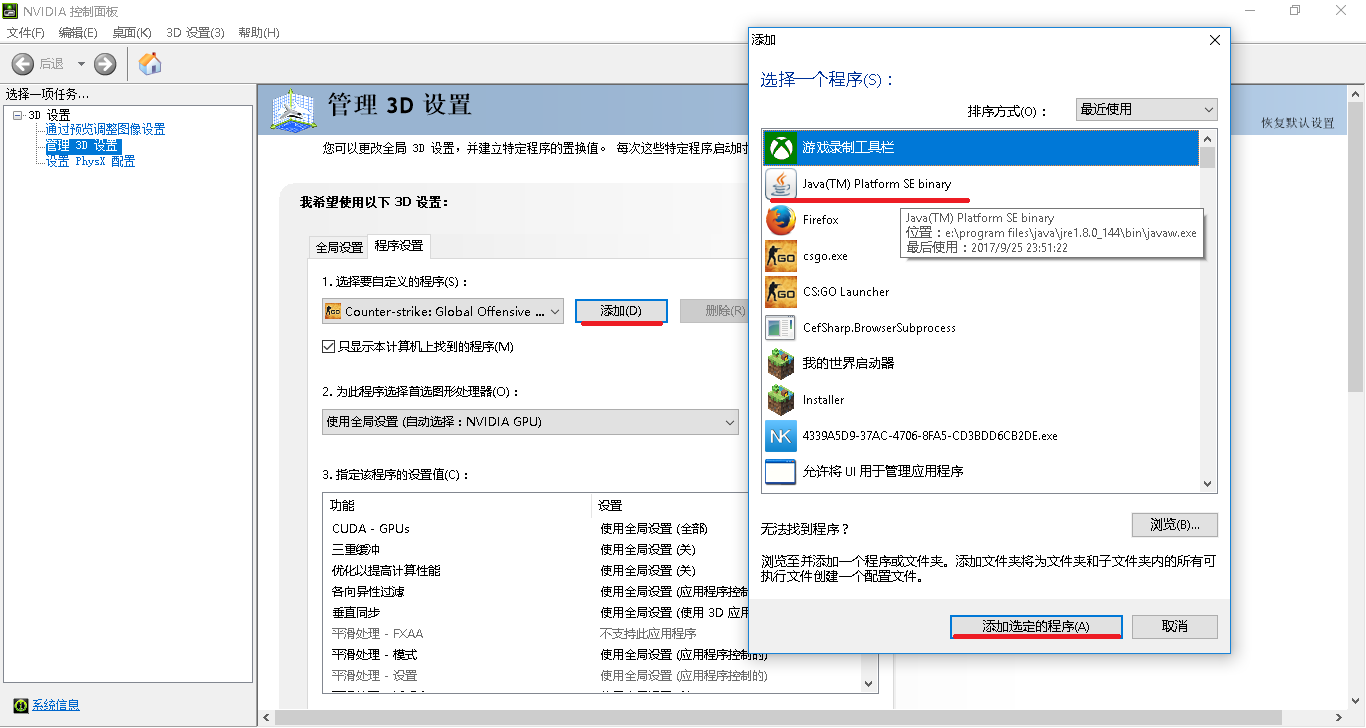Image resolution: width=1366 pixels, height=728 pixels.
Task: Click the home icon in toolbar
Action: pos(150,64)
